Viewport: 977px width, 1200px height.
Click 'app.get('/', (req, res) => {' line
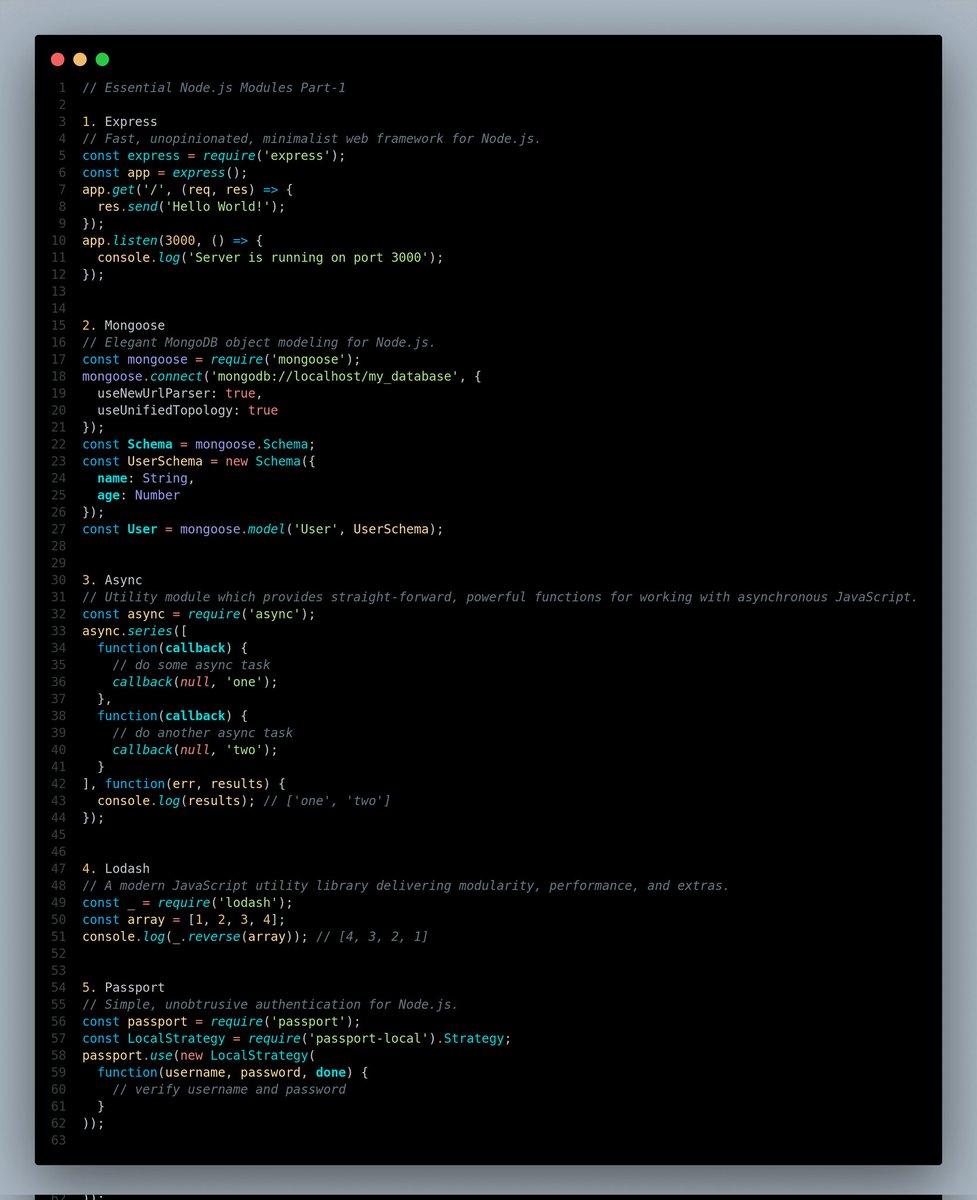tap(187, 189)
